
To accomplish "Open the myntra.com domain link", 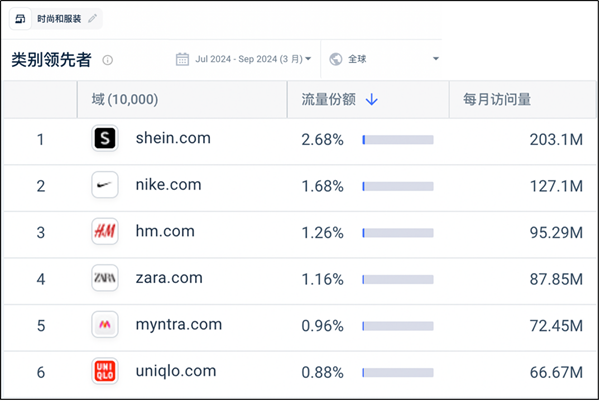I will 179,325.
